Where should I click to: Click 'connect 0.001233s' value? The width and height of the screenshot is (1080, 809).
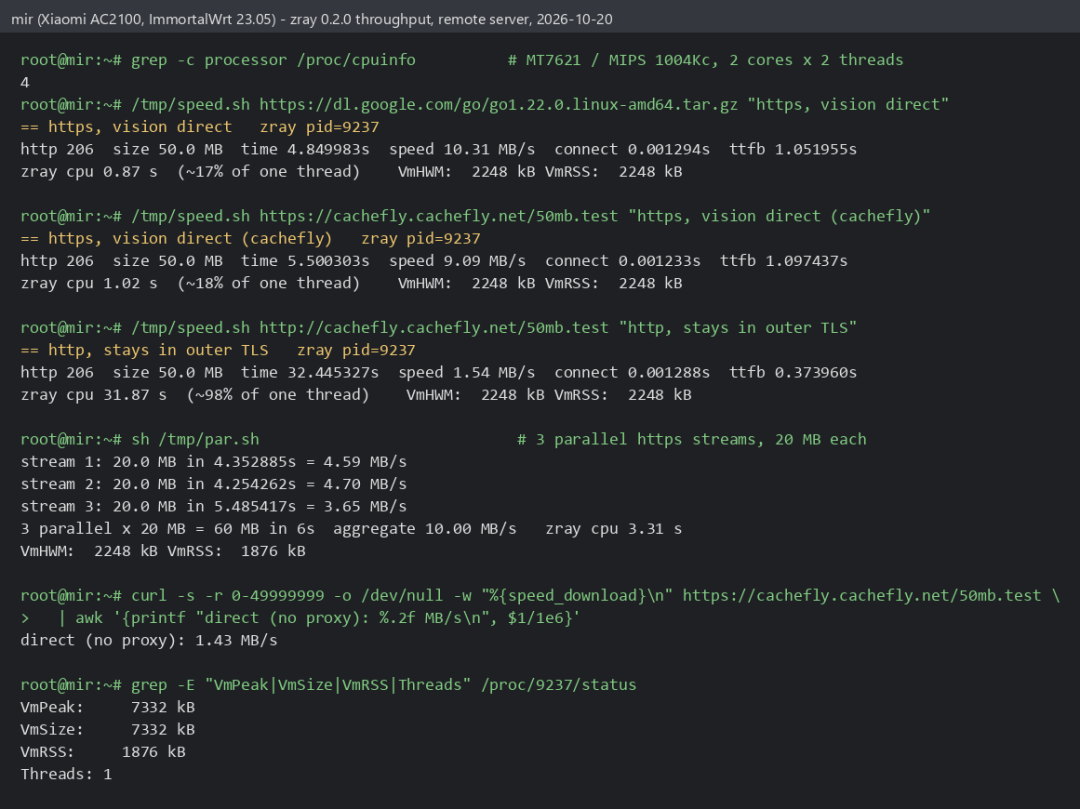pos(623,261)
